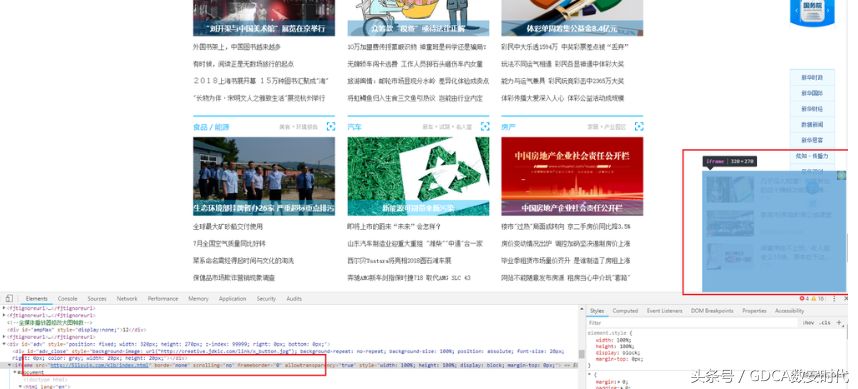The image size is (858, 389).
Task: Click the red error count indicator
Action: [804, 299]
